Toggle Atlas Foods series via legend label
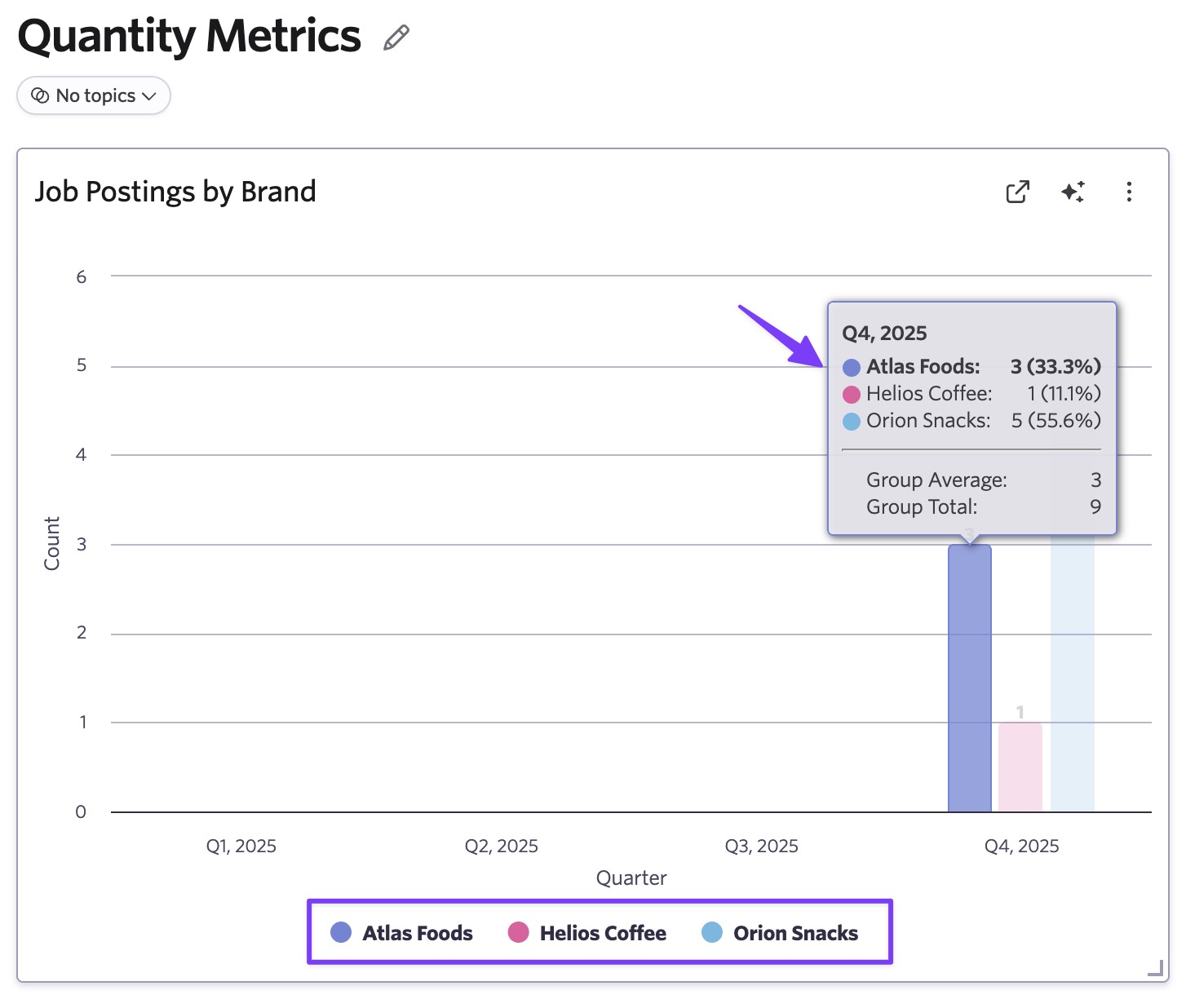The height and width of the screenshot is (1008, 1186). pyautogui.click(x=417, y=933)
